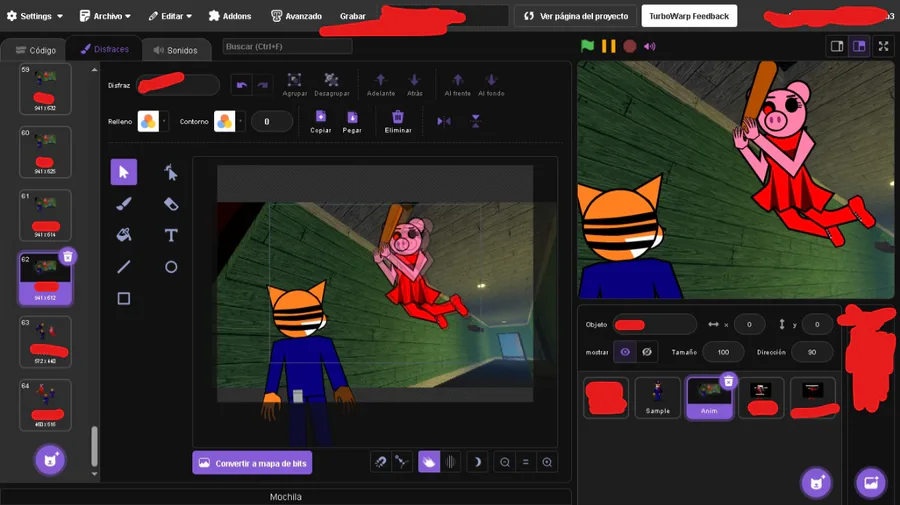The width and height of the screenshot is (900, 505).
Task: Click Convertir a mapa de bits
Action: pos(252,463)
